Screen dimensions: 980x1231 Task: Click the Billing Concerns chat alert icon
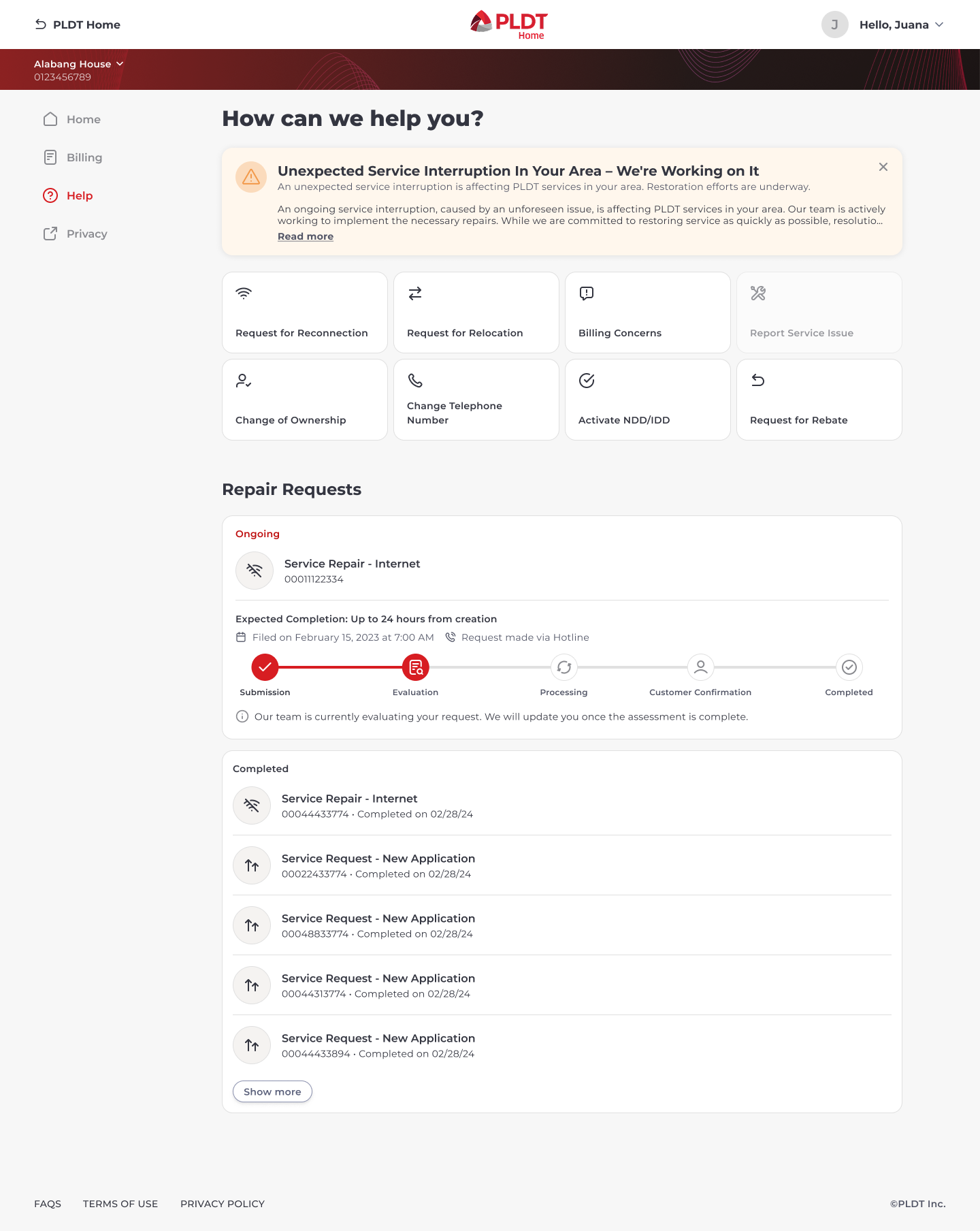tap(587, 293)
